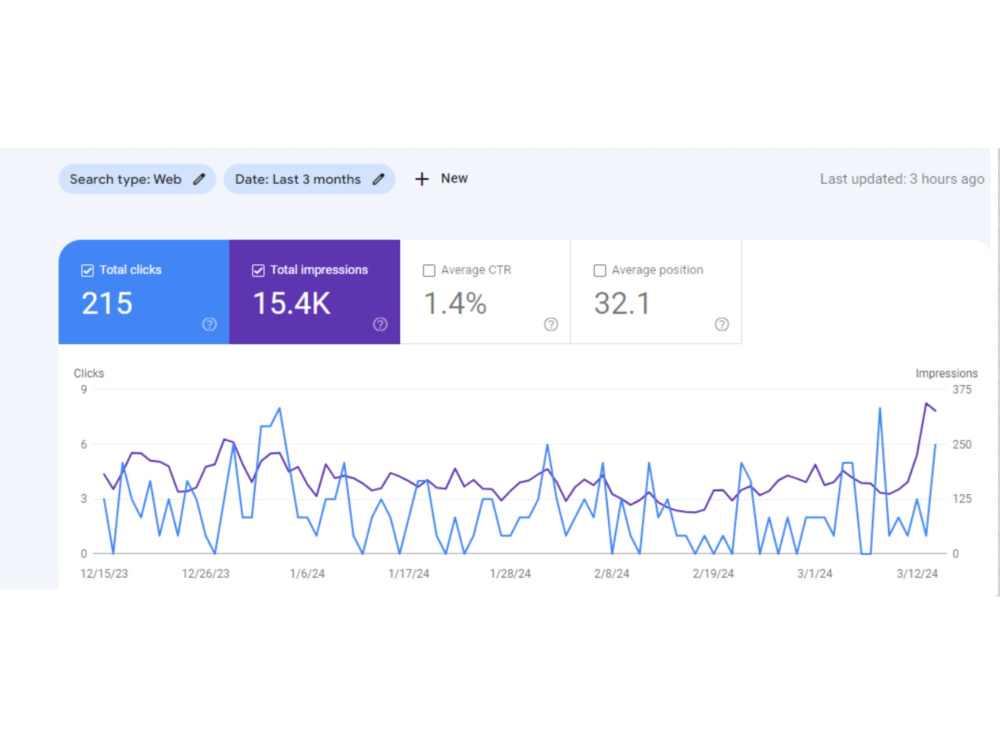The height and width of the screenshot is (750, 1000).
Task: Click the 2/19/24 date label
Action: (713, 573)
